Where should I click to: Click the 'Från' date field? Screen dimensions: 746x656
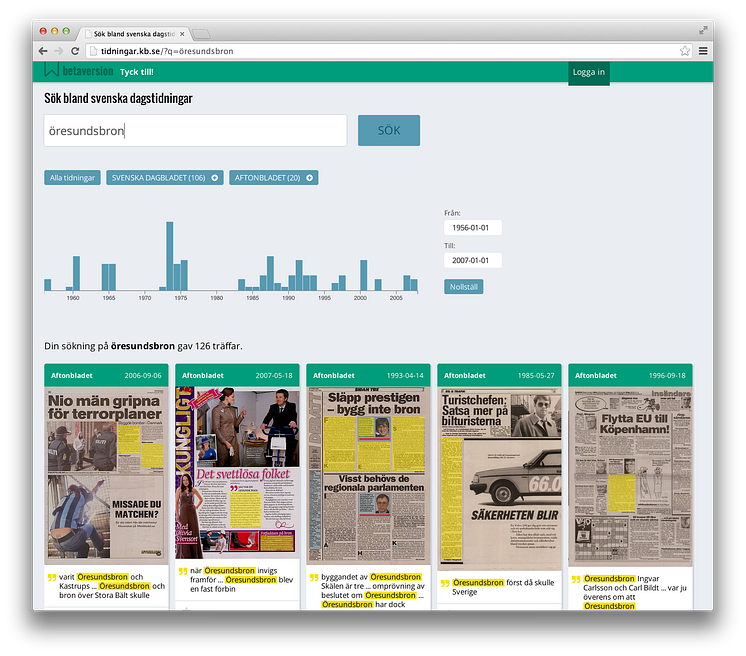click(x=472, y=228)
